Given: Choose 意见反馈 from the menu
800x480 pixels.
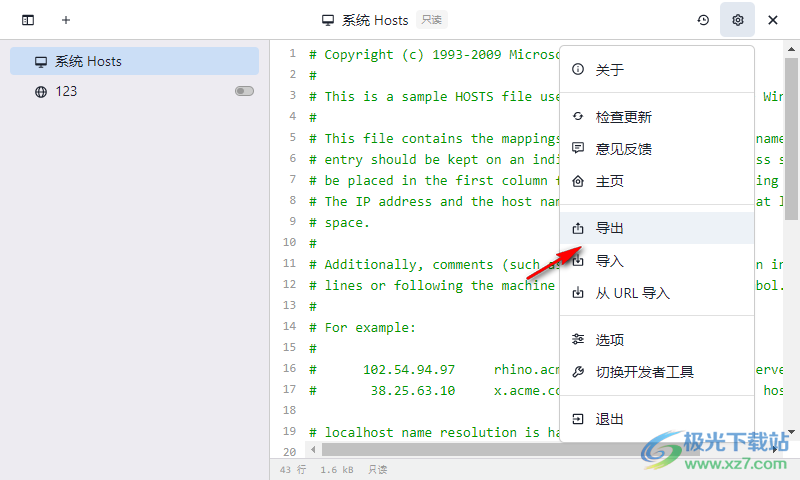Looking at the screenshot, I should (657, 149).
